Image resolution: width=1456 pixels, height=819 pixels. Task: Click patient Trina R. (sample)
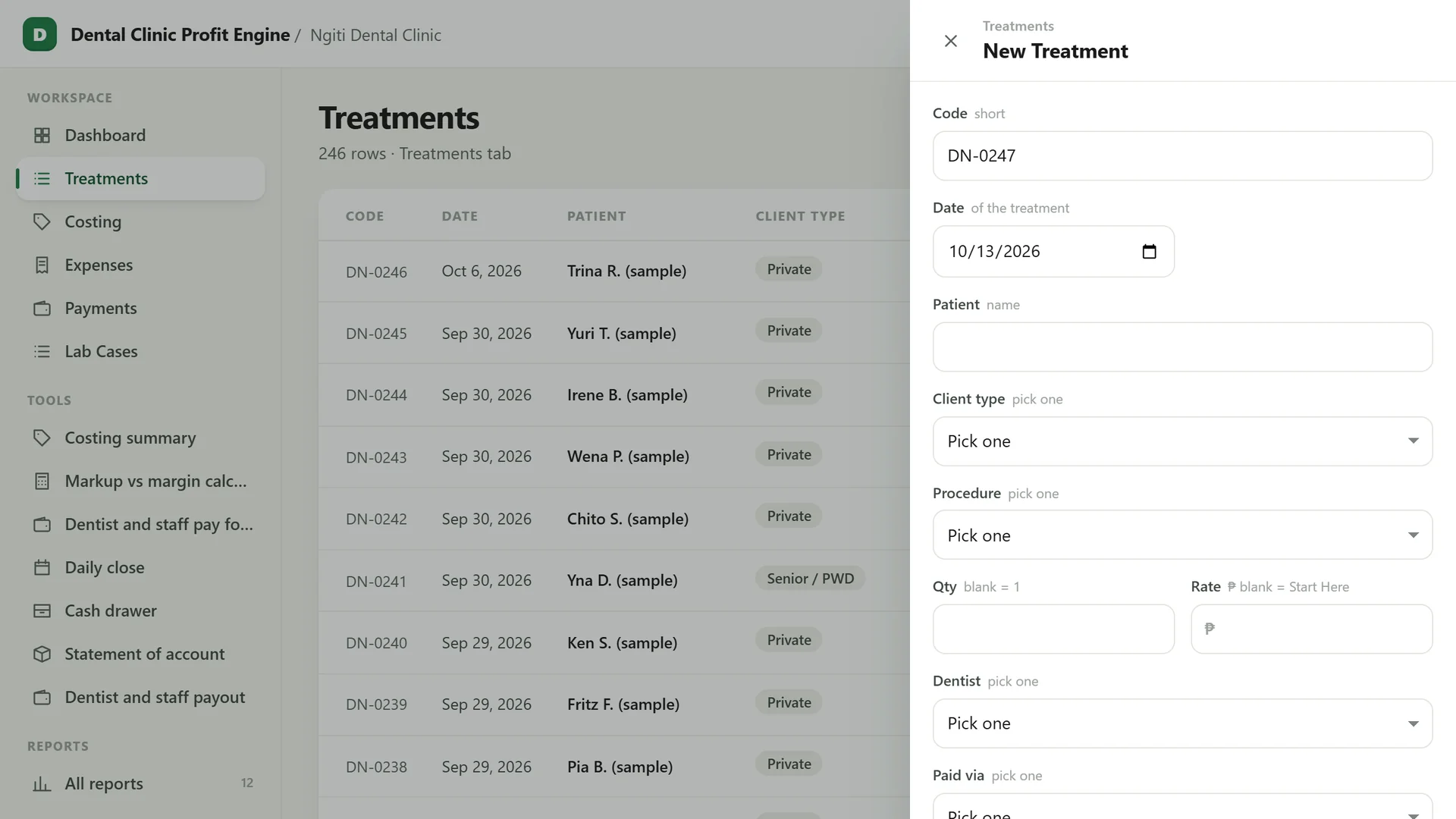pos(626,271)
